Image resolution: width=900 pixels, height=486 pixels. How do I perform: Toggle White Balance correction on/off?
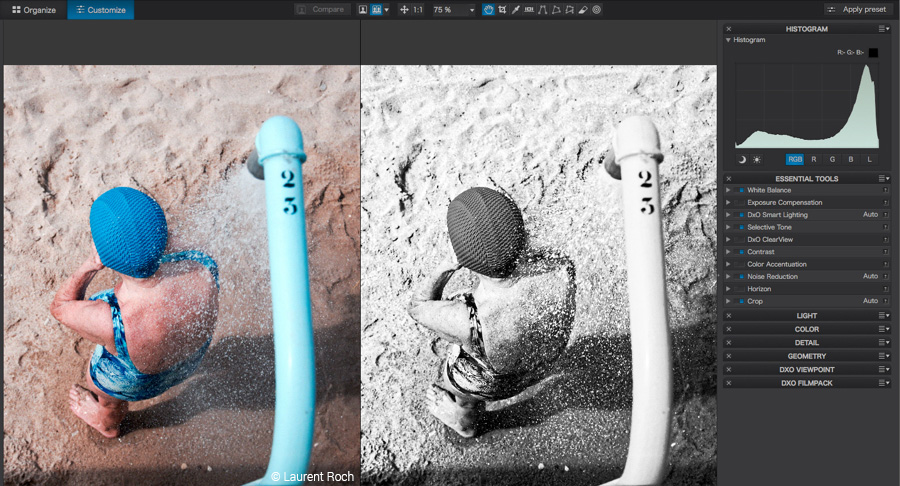(x=741, y=190)
